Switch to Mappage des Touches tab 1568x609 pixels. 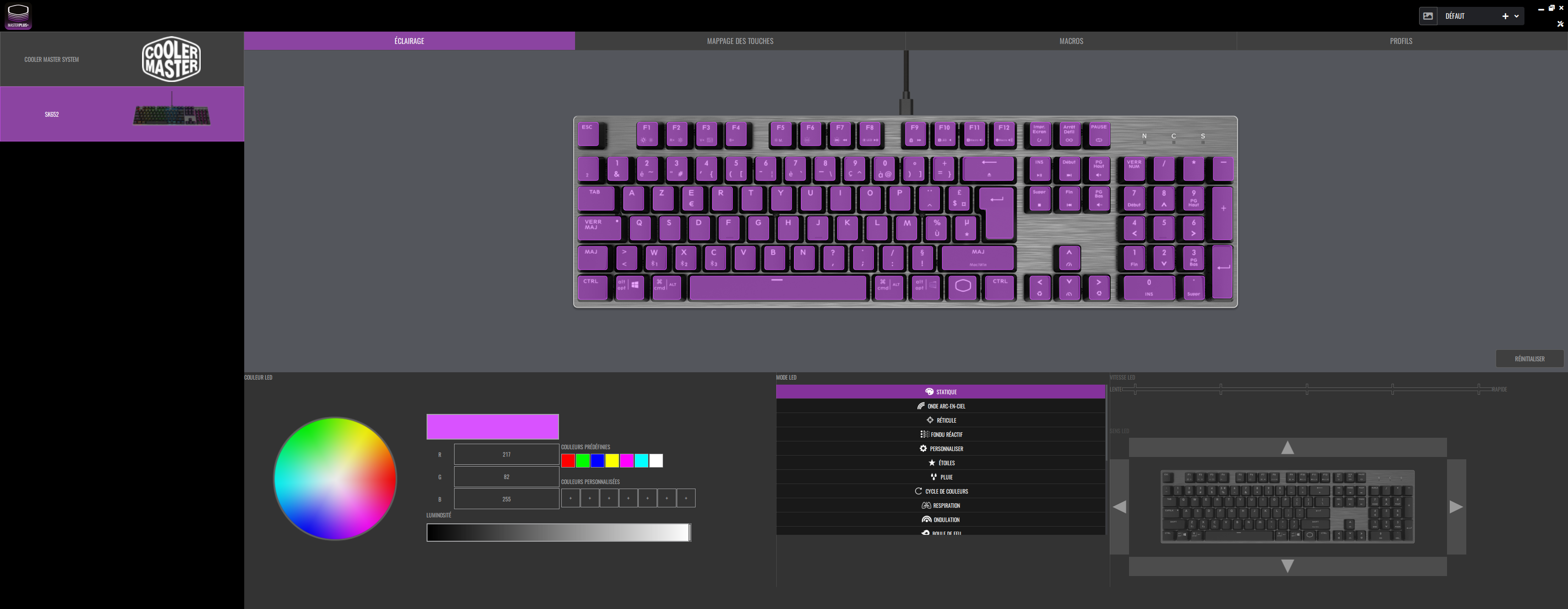(740, 41)
